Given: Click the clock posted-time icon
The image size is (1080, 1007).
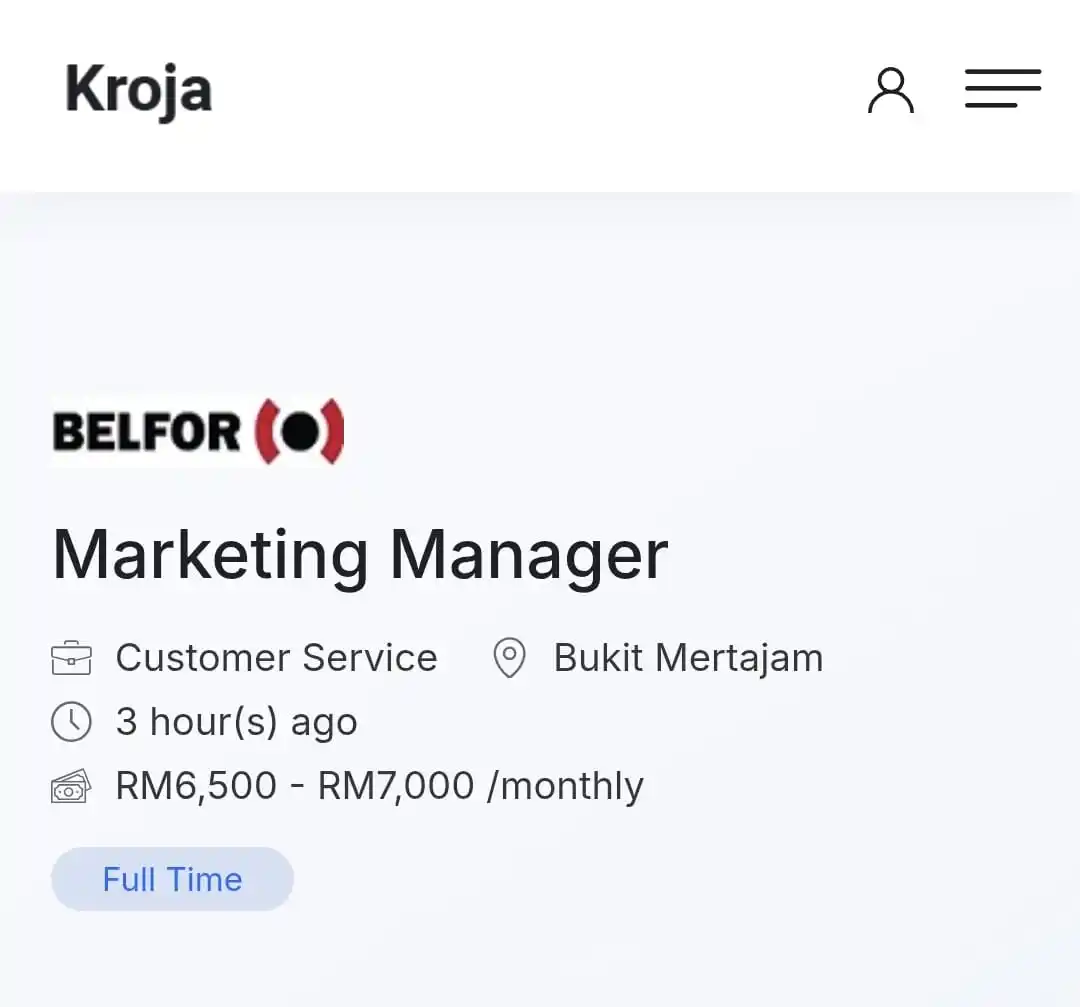Looking at the screenshot, I should (x=71, y=722).
